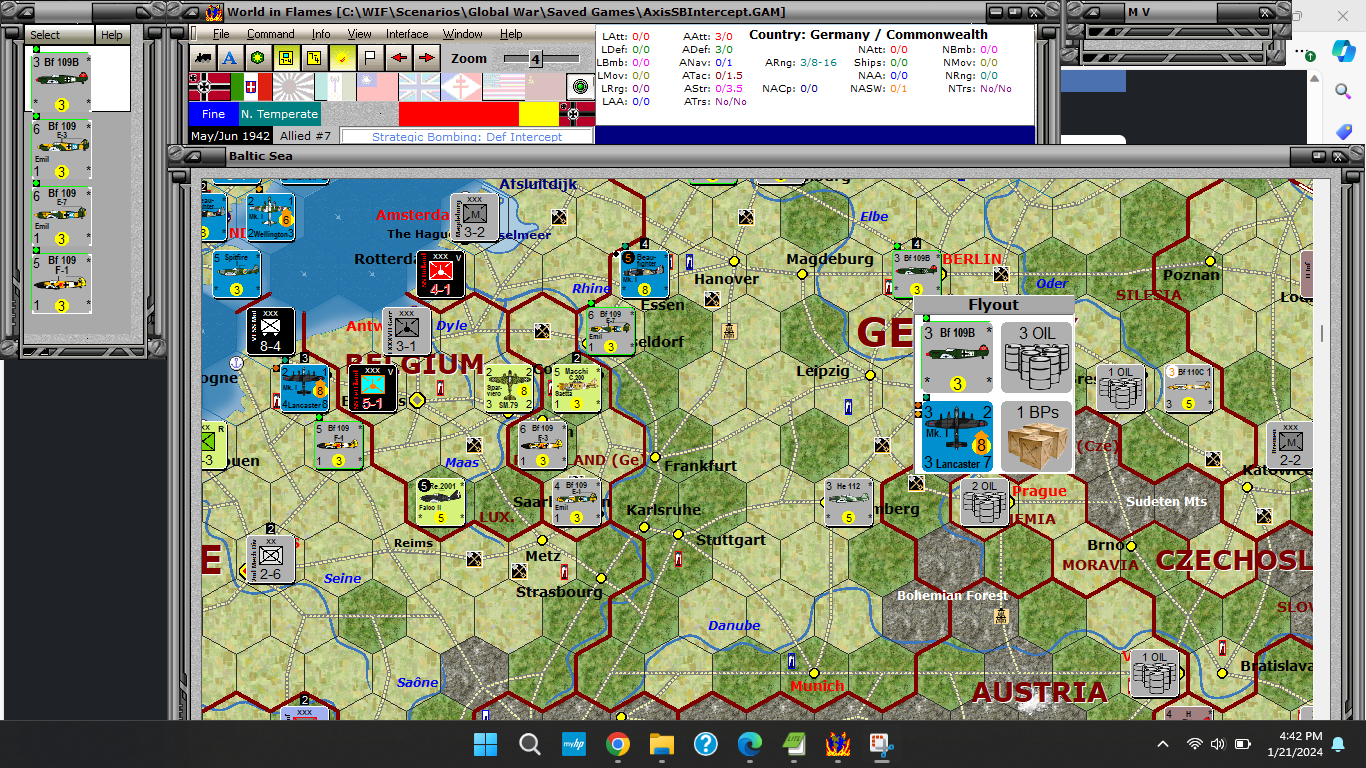Click the 2 OIL resource near Prague

985,502
